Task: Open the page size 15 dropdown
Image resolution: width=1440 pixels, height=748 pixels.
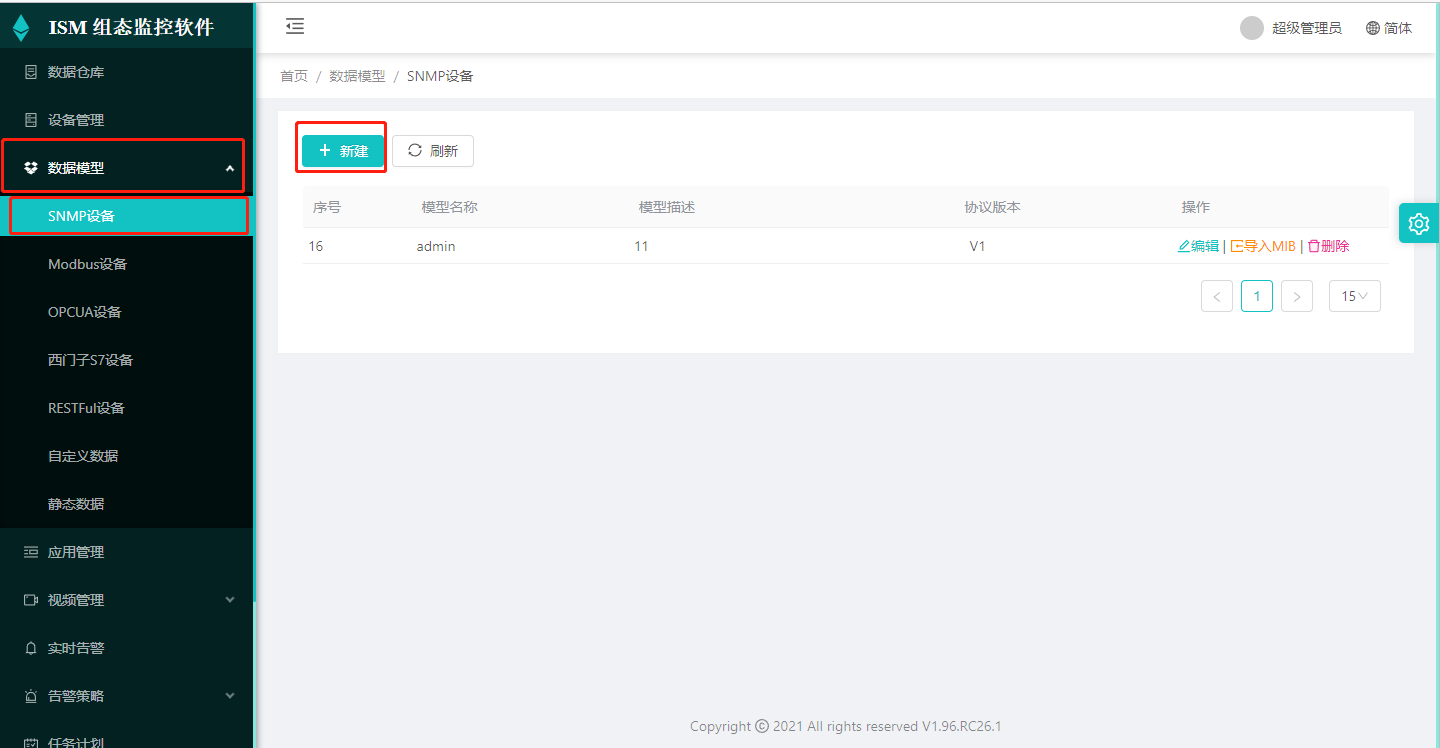Action: pos(1355,296)
